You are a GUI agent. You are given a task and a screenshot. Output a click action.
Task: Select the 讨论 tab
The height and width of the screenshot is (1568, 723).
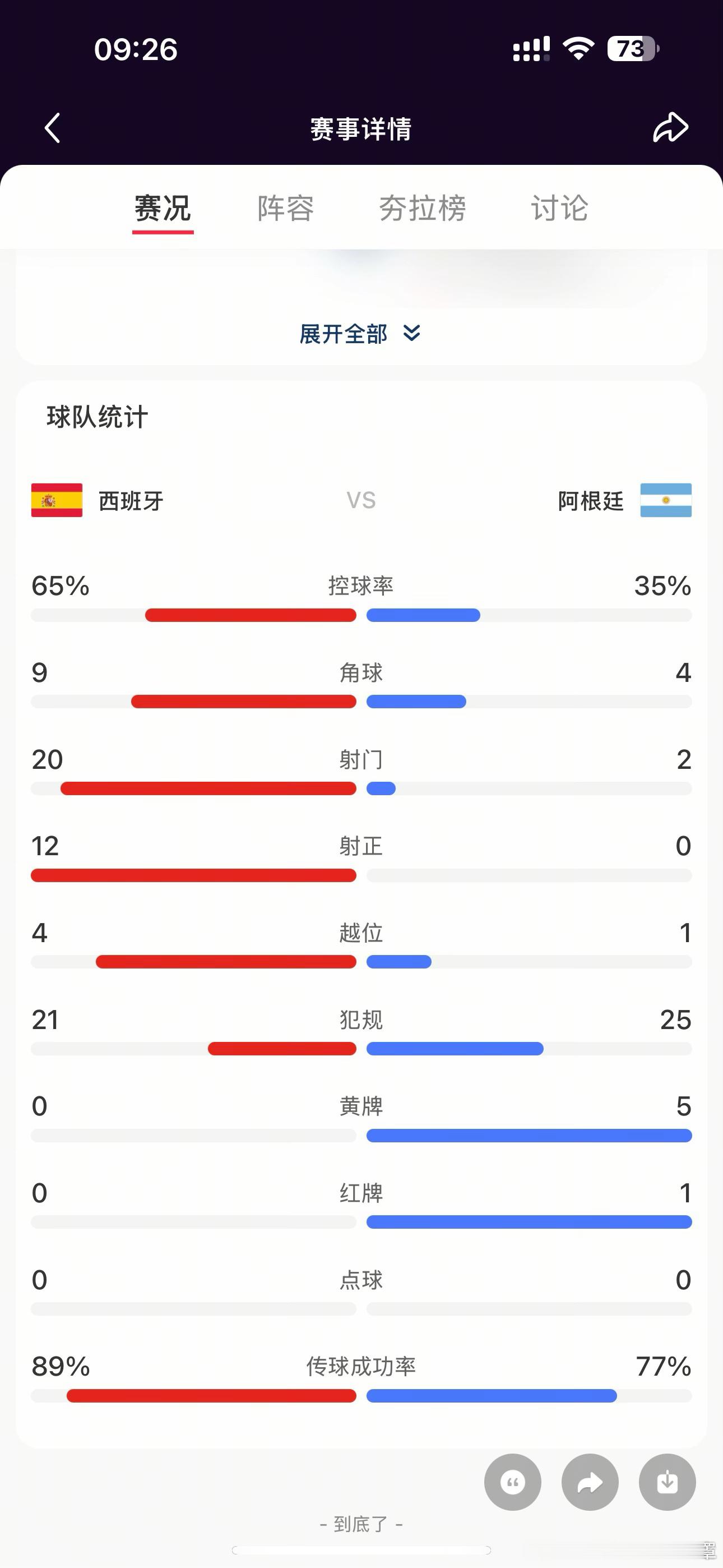pyautogui.click(x=559, y=208)
